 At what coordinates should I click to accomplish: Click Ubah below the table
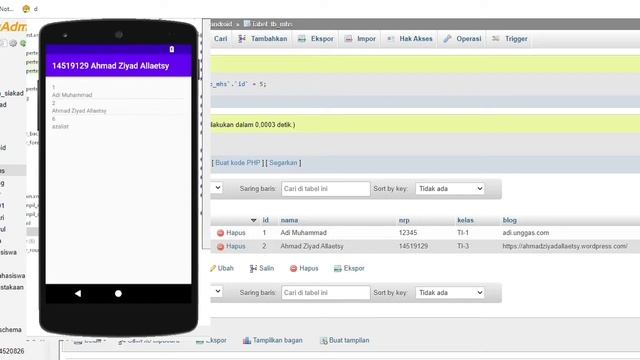(225, 268)
